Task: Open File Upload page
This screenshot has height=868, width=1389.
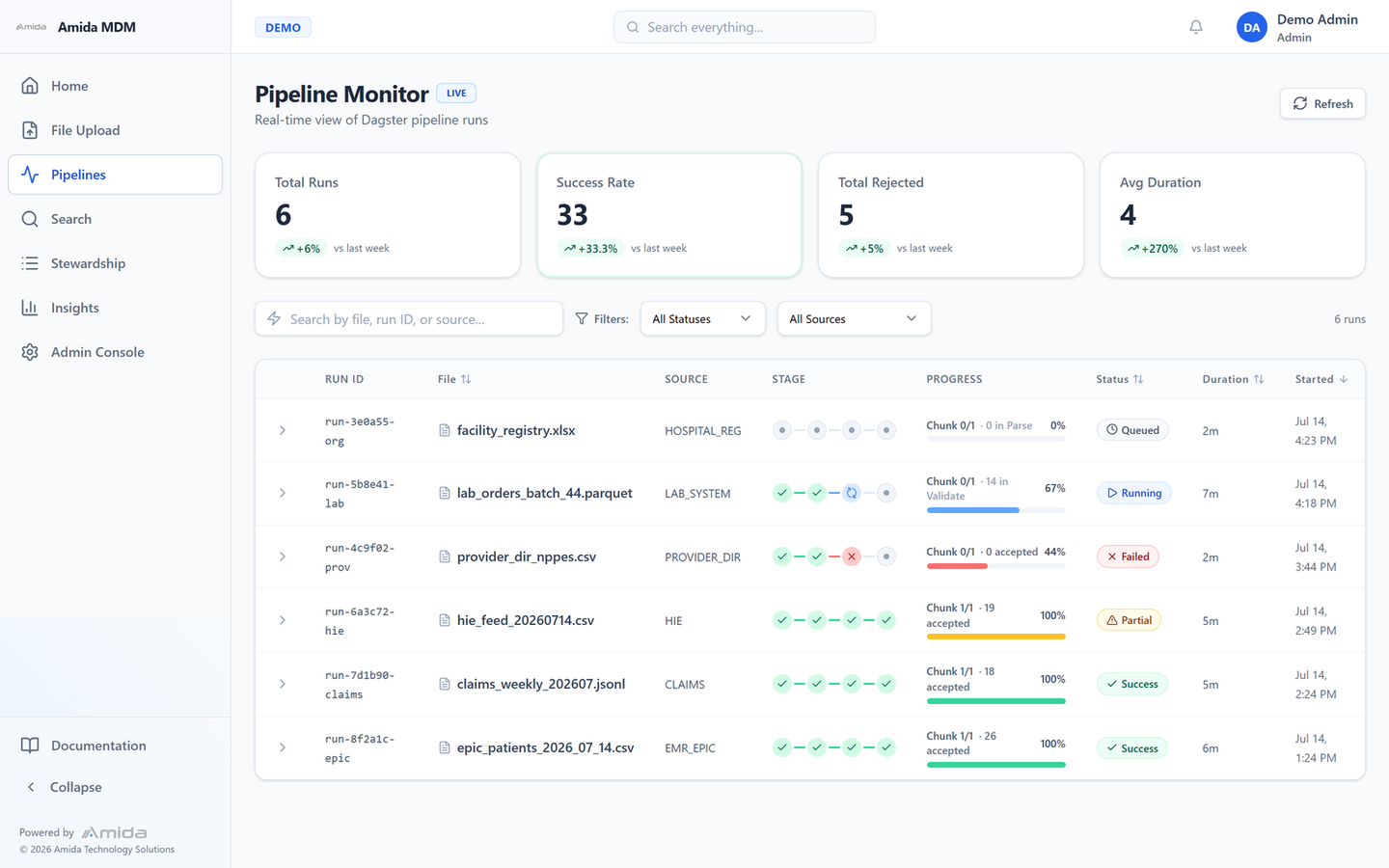Action: [115, 130]
